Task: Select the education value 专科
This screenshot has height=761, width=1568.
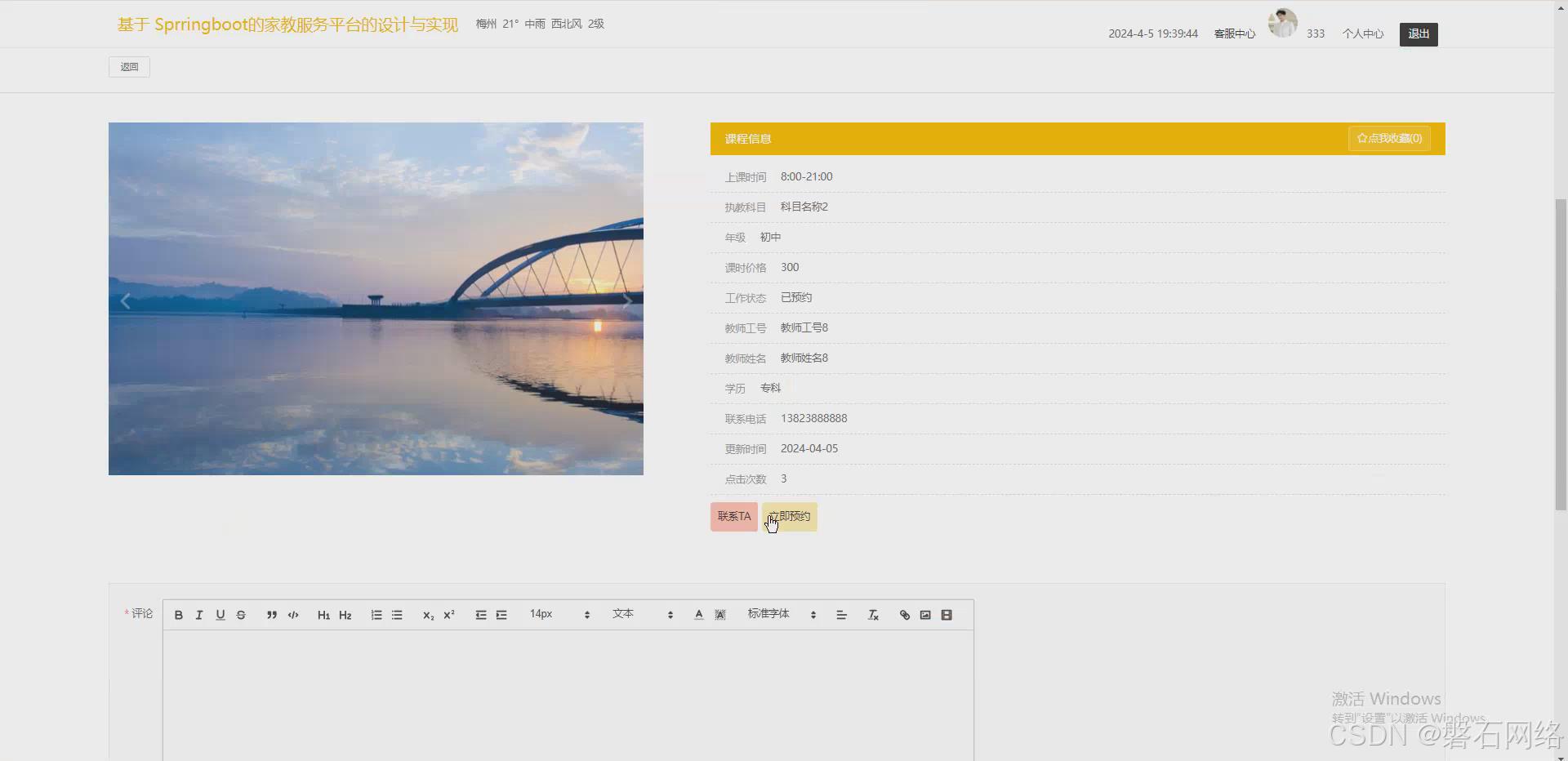Action: pyautogui.click(x=770, y=388)
